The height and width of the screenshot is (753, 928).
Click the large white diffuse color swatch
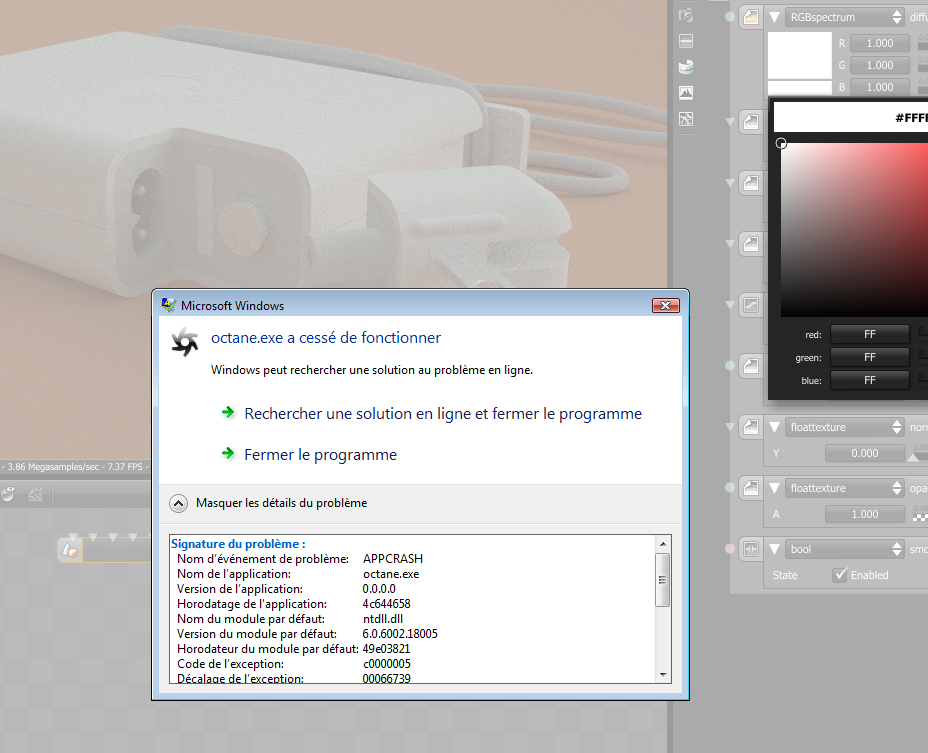800,55
